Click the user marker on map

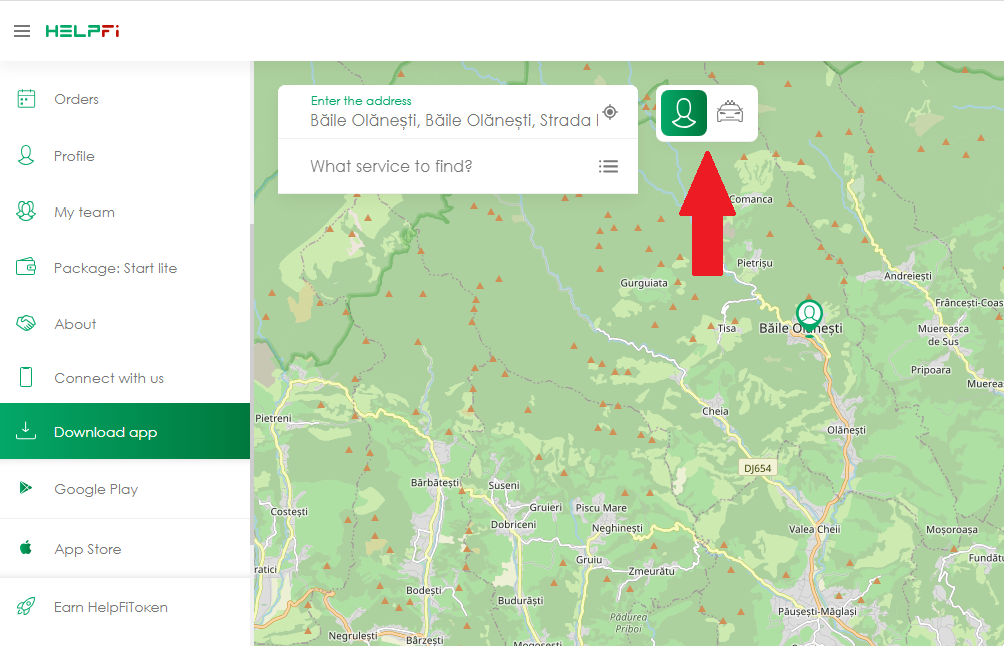pos(809,314)
